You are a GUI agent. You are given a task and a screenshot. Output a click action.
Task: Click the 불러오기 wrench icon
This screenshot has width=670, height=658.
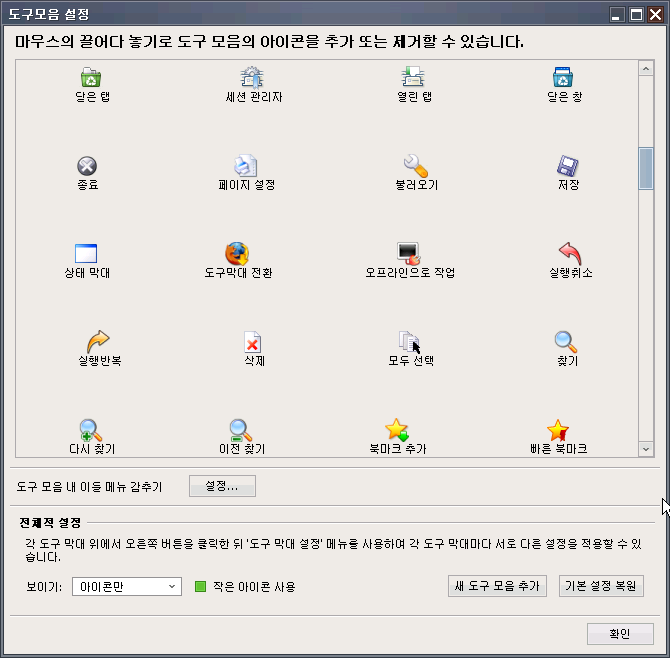[x=416, y=166]
